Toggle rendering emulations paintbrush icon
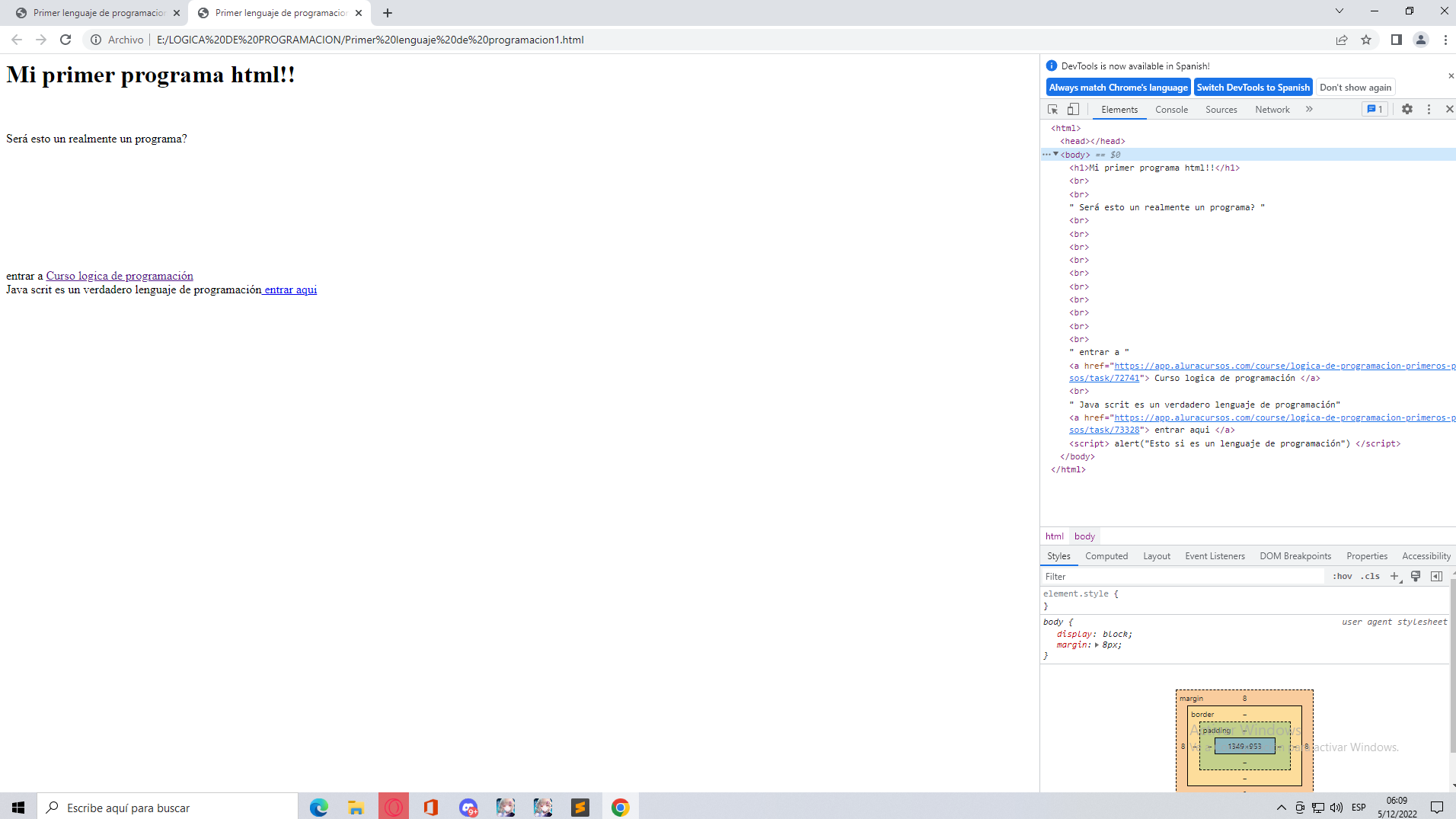The image size is (1456, 819). click(1416, 577)
